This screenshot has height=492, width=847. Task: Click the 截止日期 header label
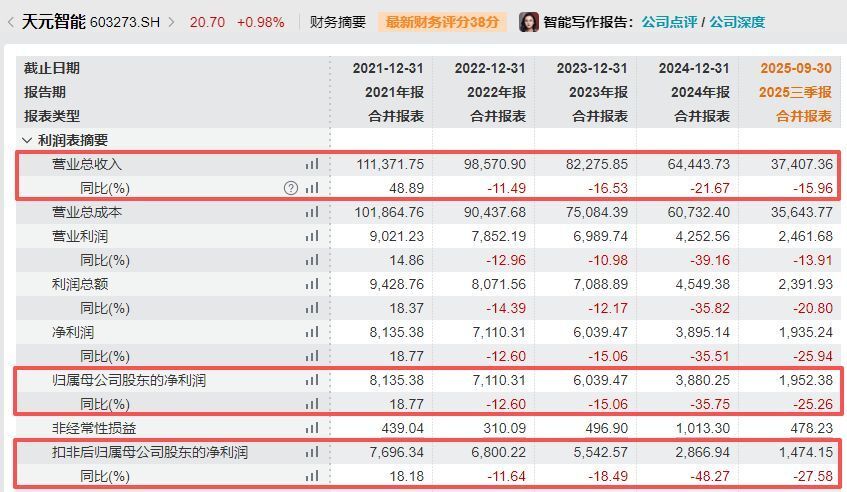pyautogui.click(x=52, y=68)
